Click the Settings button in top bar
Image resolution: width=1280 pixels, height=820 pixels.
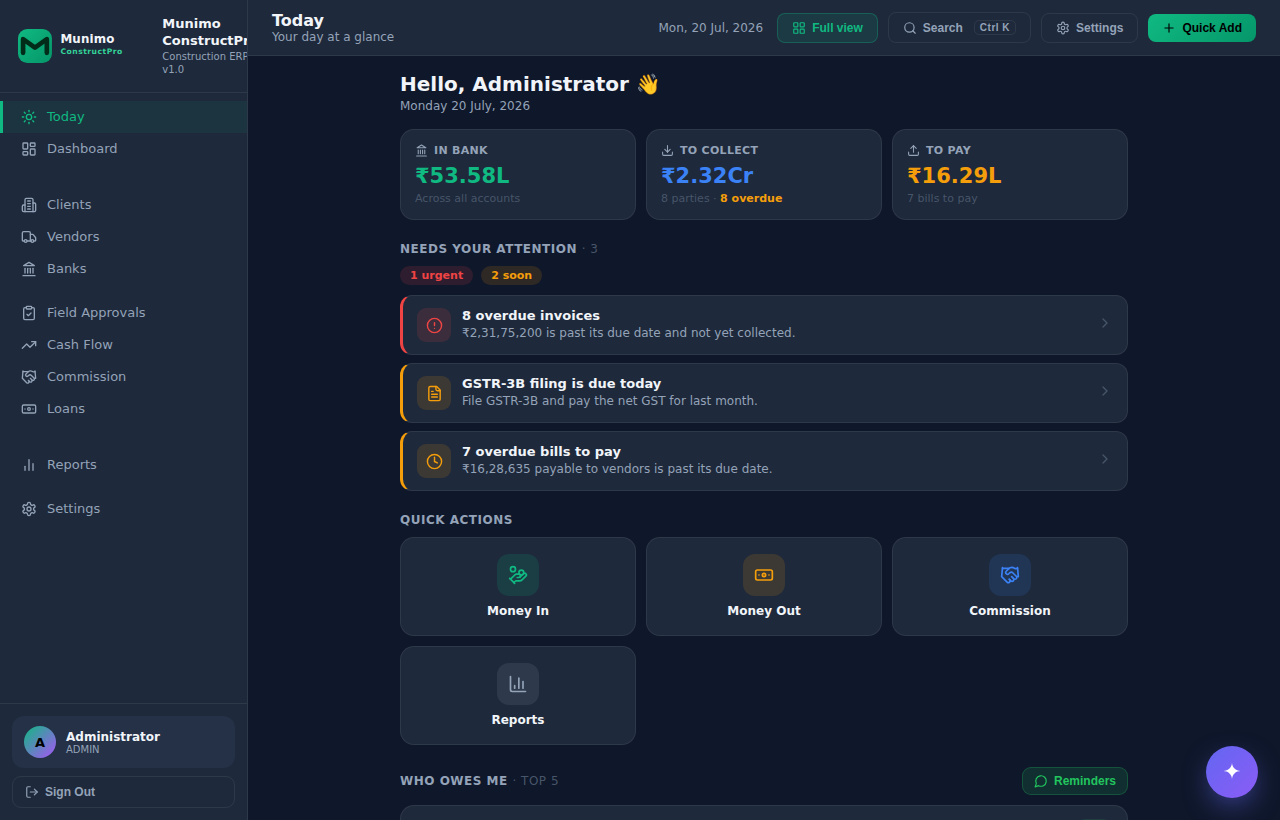(x=1089, y=28)
